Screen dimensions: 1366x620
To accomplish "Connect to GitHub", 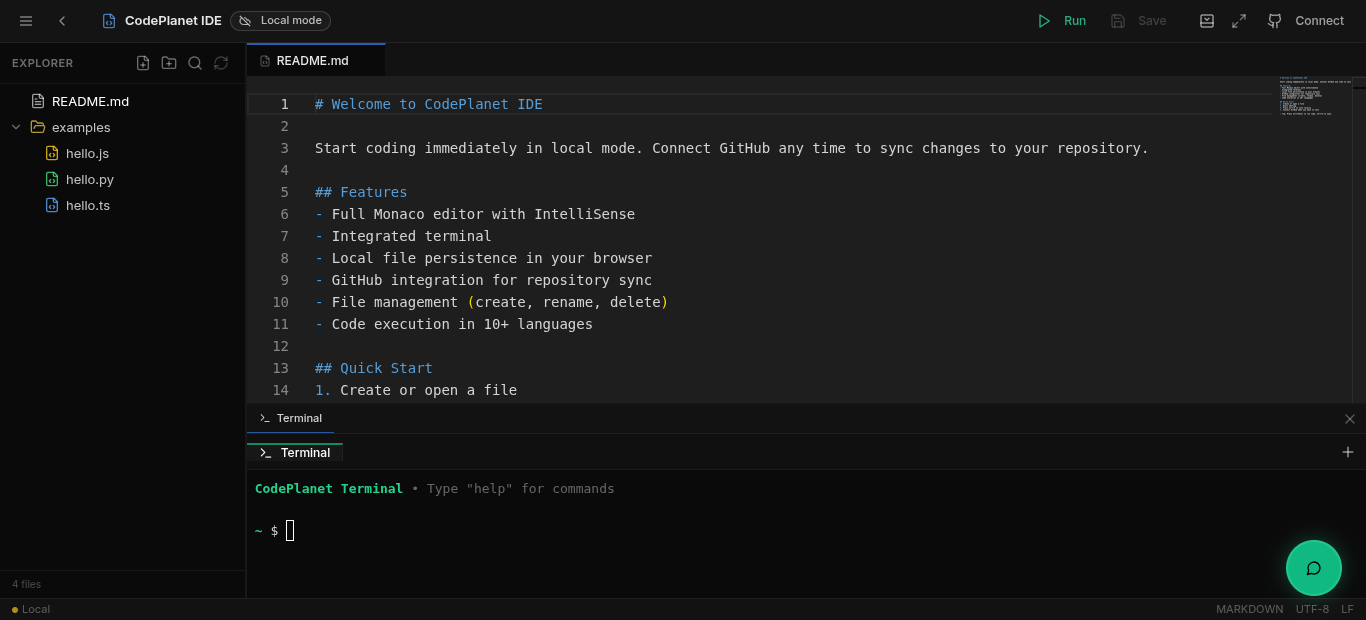I will [1306, 21].
